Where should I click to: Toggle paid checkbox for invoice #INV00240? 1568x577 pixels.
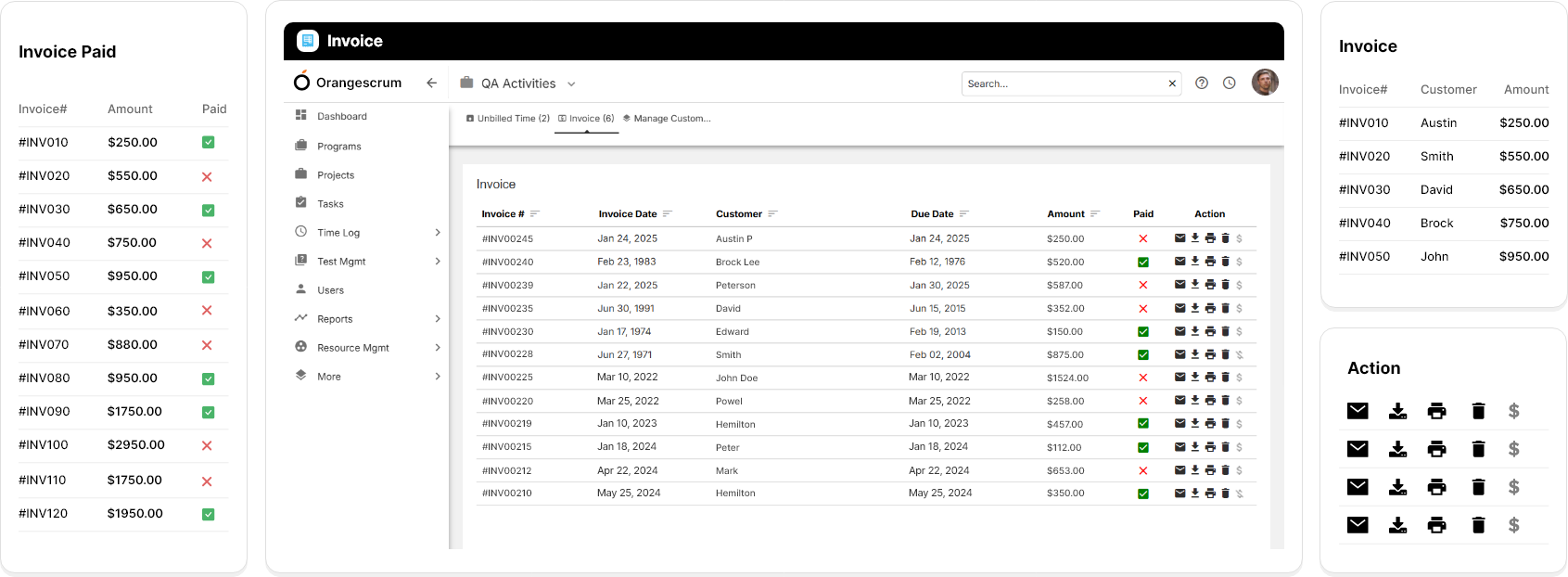point(1143,263)
